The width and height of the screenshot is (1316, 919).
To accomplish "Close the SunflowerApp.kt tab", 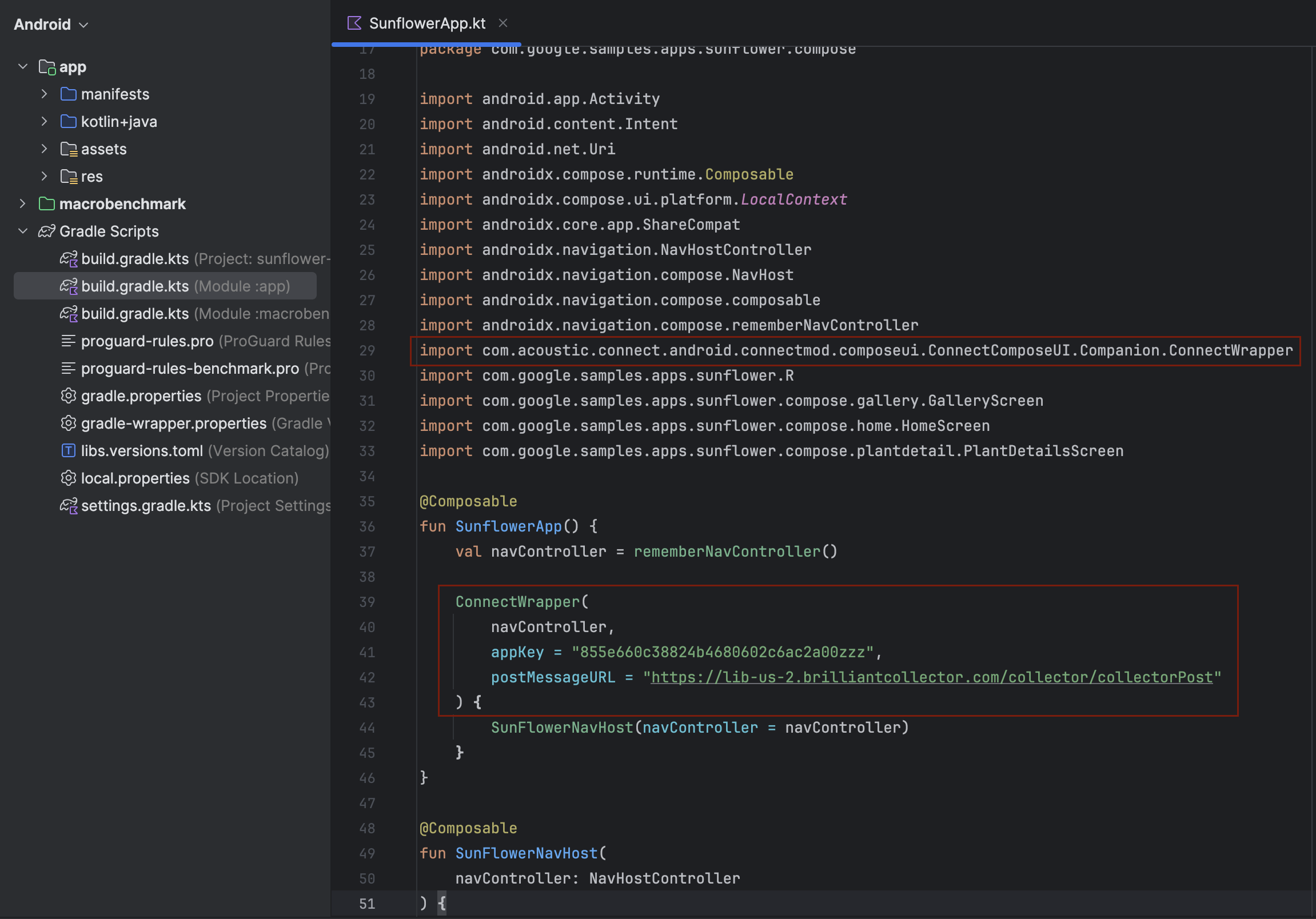I will coord(503,23).
